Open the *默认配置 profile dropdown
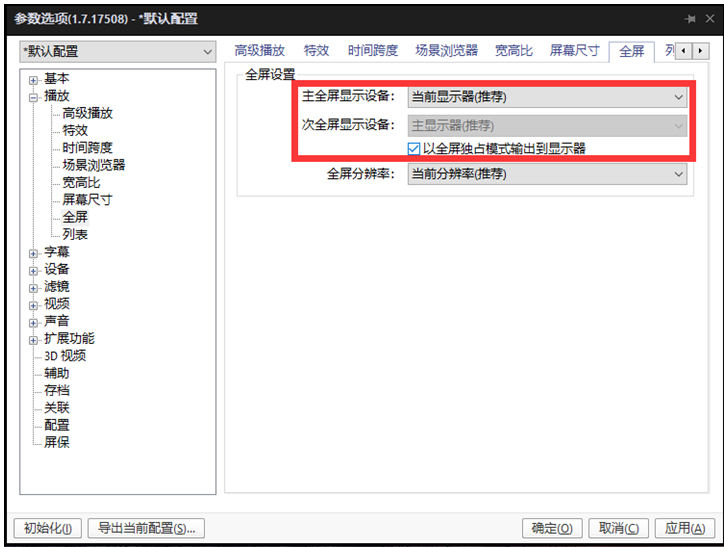 pos(118,52)
